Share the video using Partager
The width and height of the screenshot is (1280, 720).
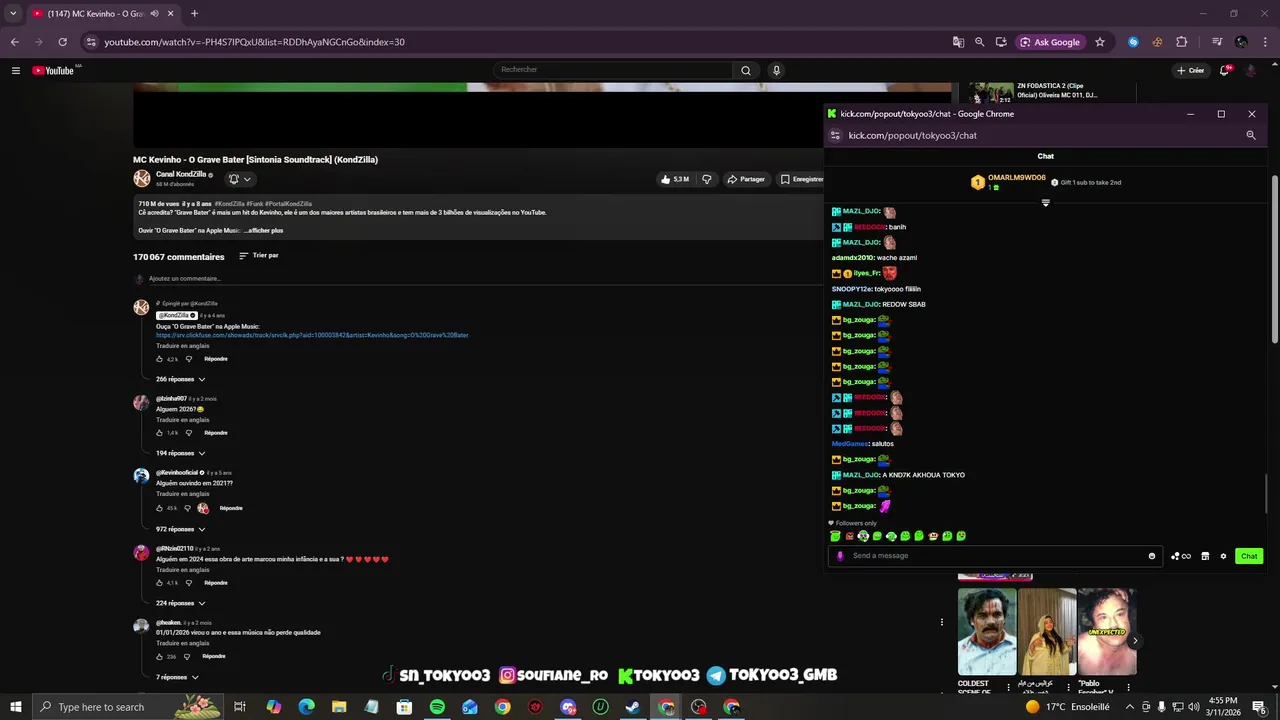click(746, 179)
